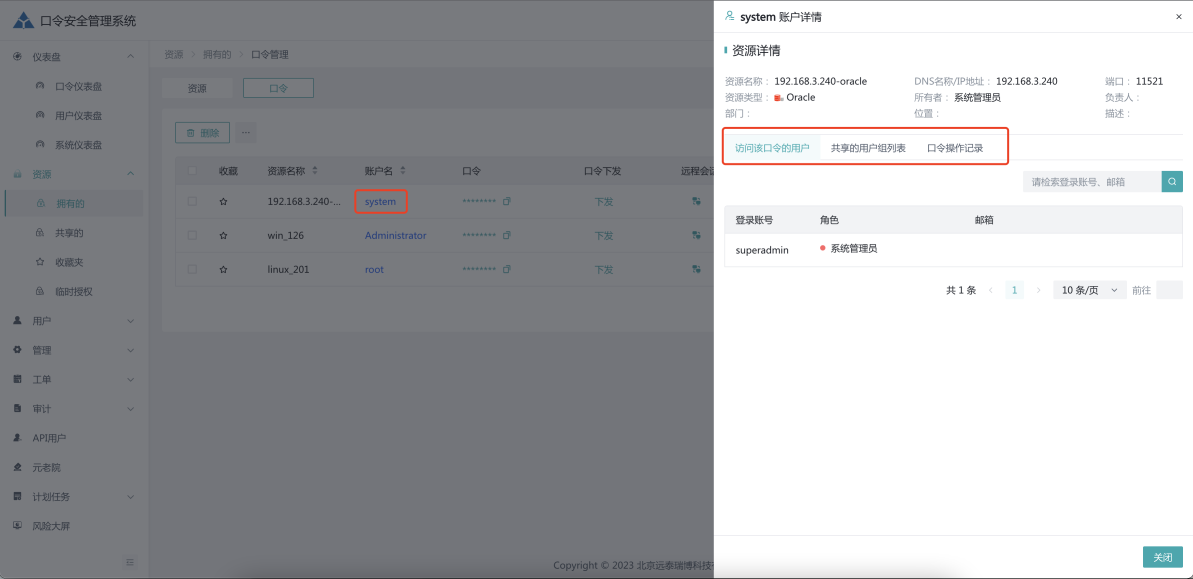Click the login account and email search field
Image resolution: width=1193 pixels, height=579 pixels.
pyautogui.click(x=1091, y=181)
